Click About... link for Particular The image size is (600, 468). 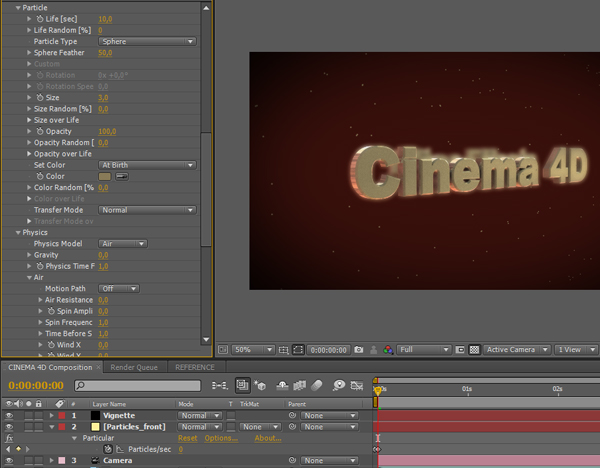click(x=268, y=438)
